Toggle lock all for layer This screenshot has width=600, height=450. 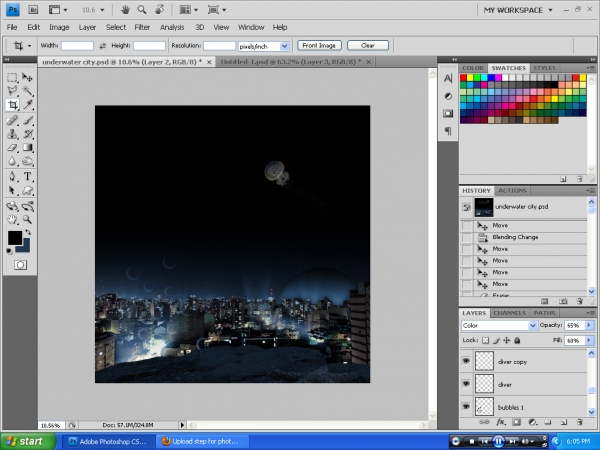(517, 340)
